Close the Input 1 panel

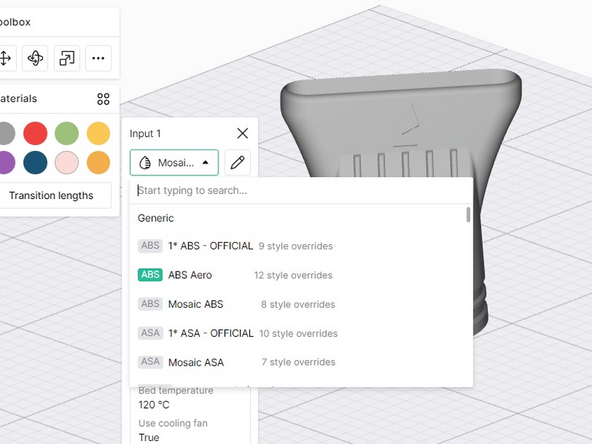coord(242,133)
